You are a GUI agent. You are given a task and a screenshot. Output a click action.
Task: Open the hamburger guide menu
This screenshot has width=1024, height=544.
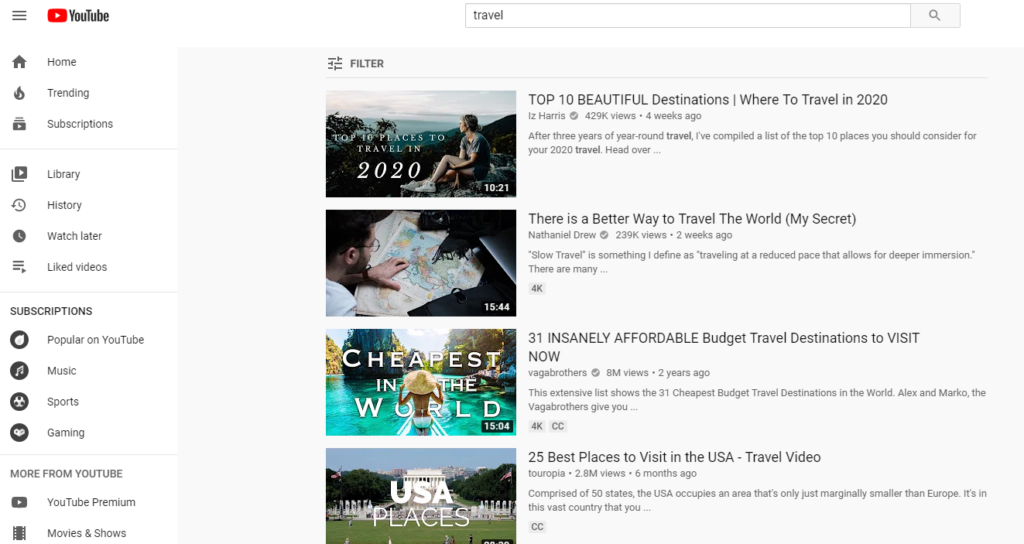coord(20,16)
